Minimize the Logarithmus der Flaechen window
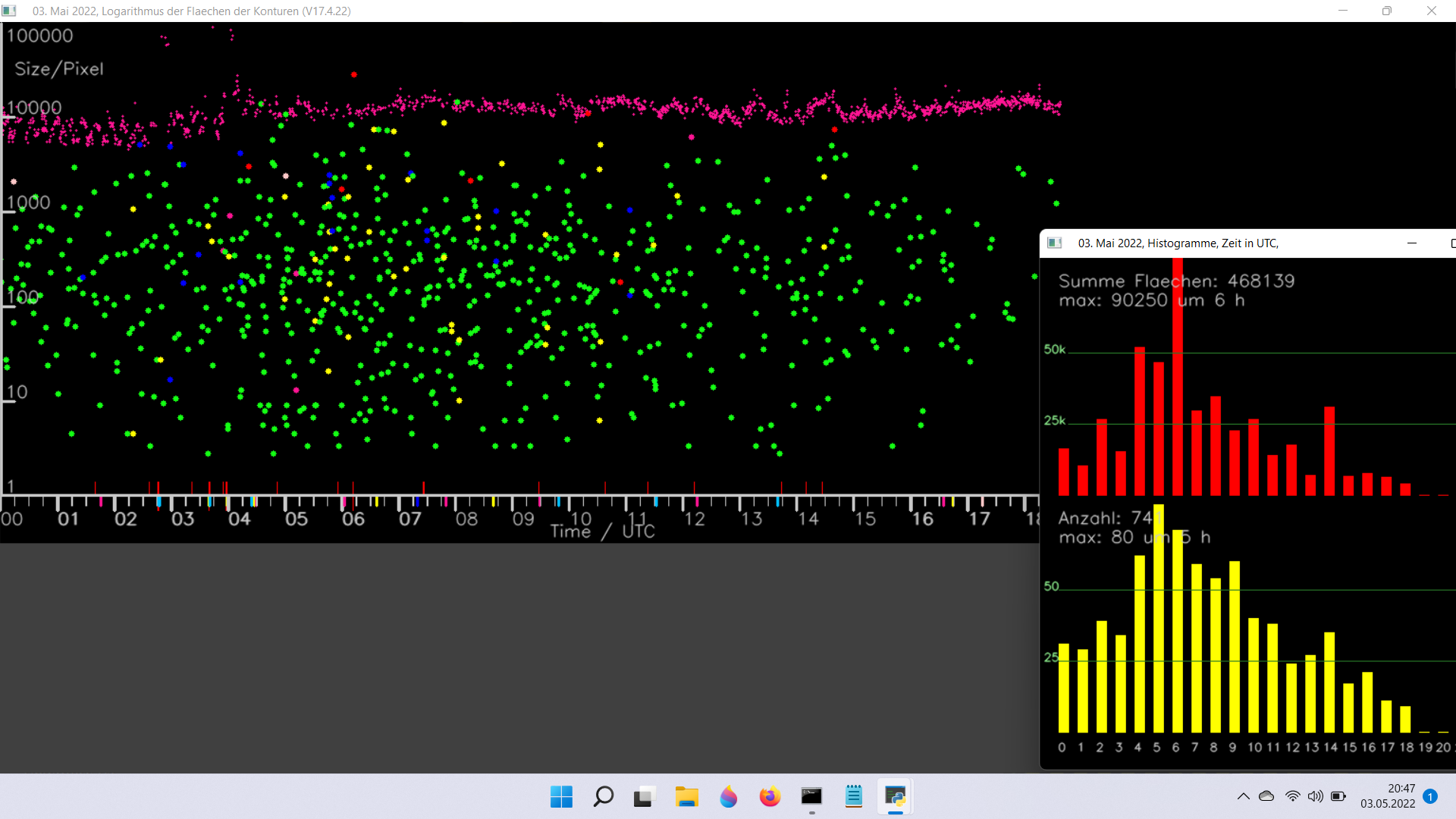The width and height of the screenshot is (1456, 819). point(1343,11)
